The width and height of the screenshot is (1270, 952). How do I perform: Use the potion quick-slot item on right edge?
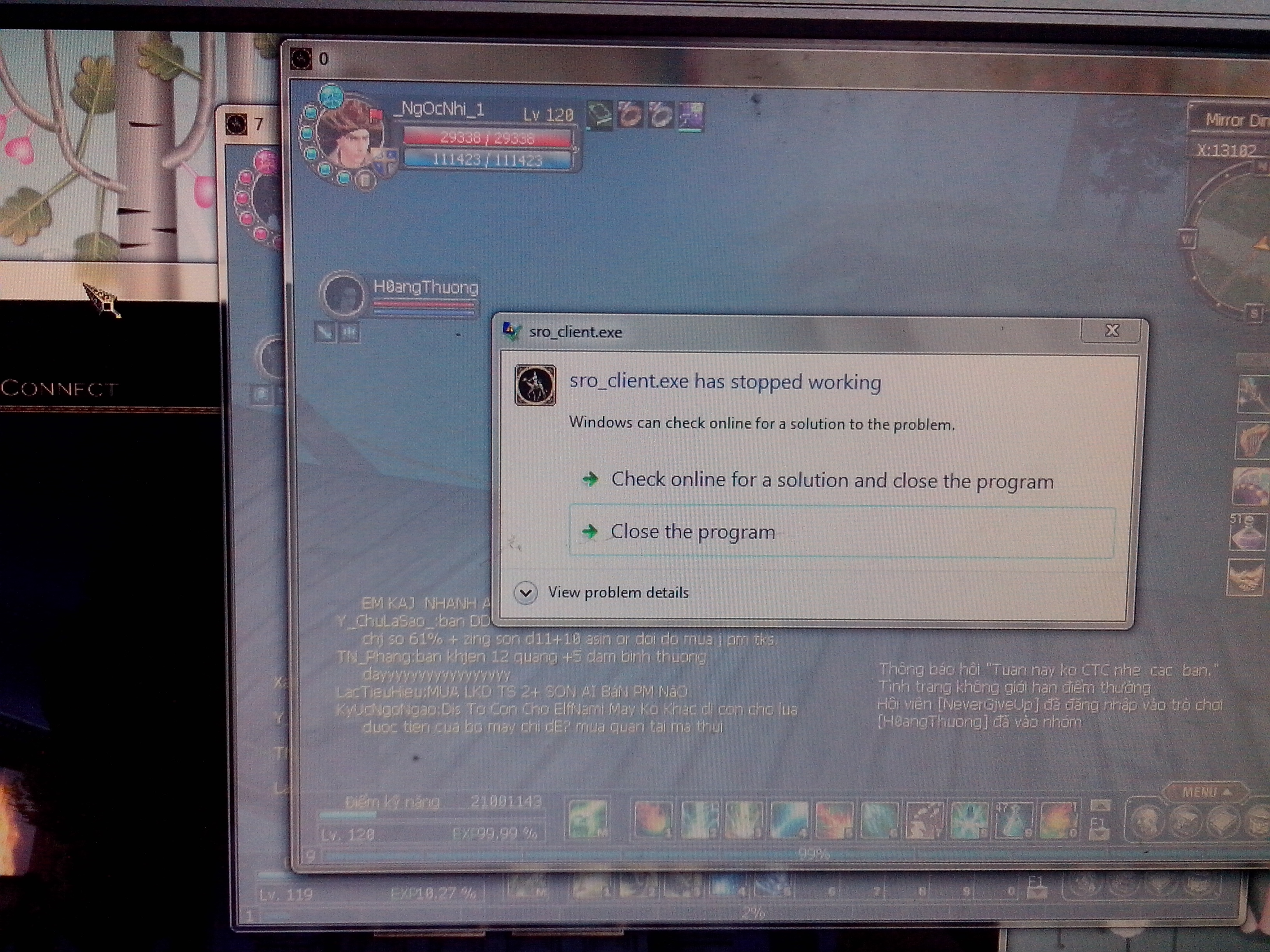[1247, 532]
